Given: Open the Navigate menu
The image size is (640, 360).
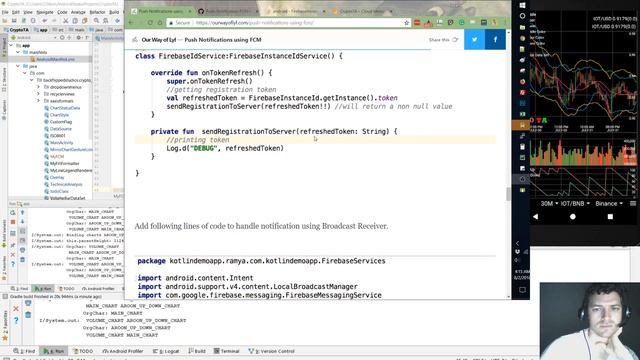Looking at the screenshot, I should [45, 12].
